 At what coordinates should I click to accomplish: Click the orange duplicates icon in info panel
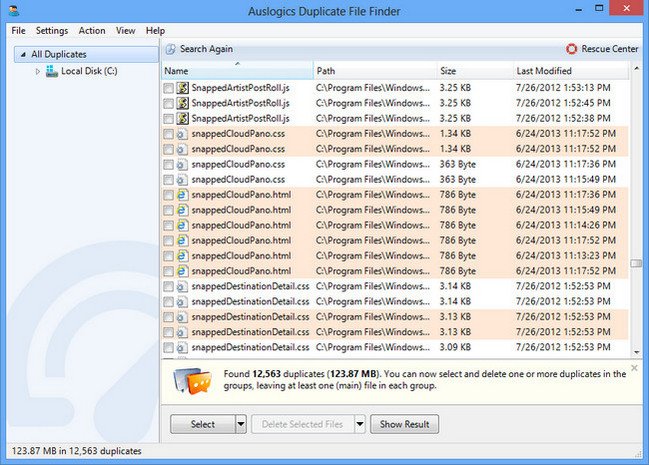192,380
